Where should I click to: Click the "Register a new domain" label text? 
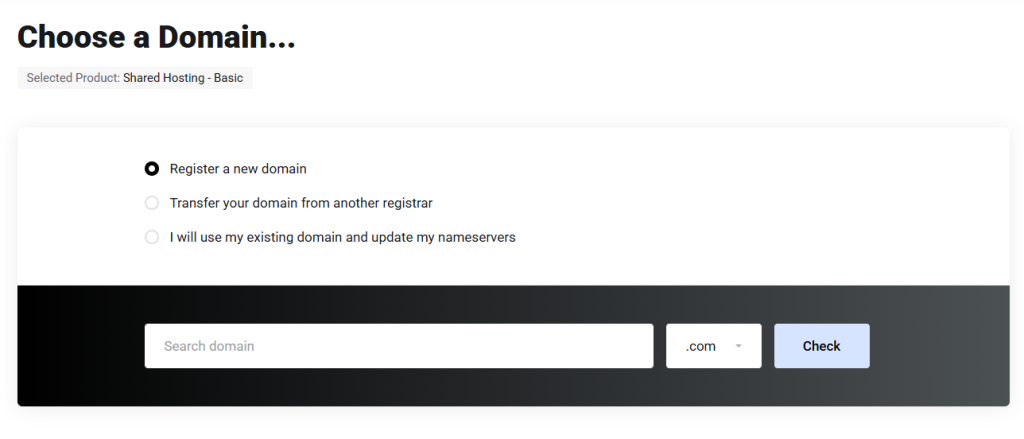coord(238,169)
